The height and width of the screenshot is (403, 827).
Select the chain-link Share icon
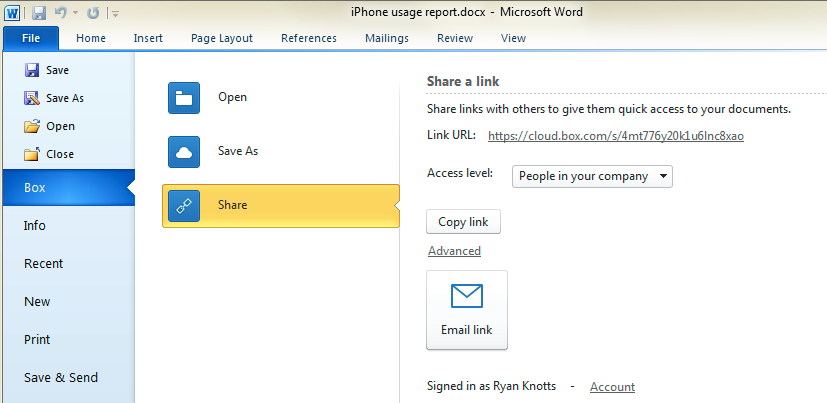coord(184,206)
